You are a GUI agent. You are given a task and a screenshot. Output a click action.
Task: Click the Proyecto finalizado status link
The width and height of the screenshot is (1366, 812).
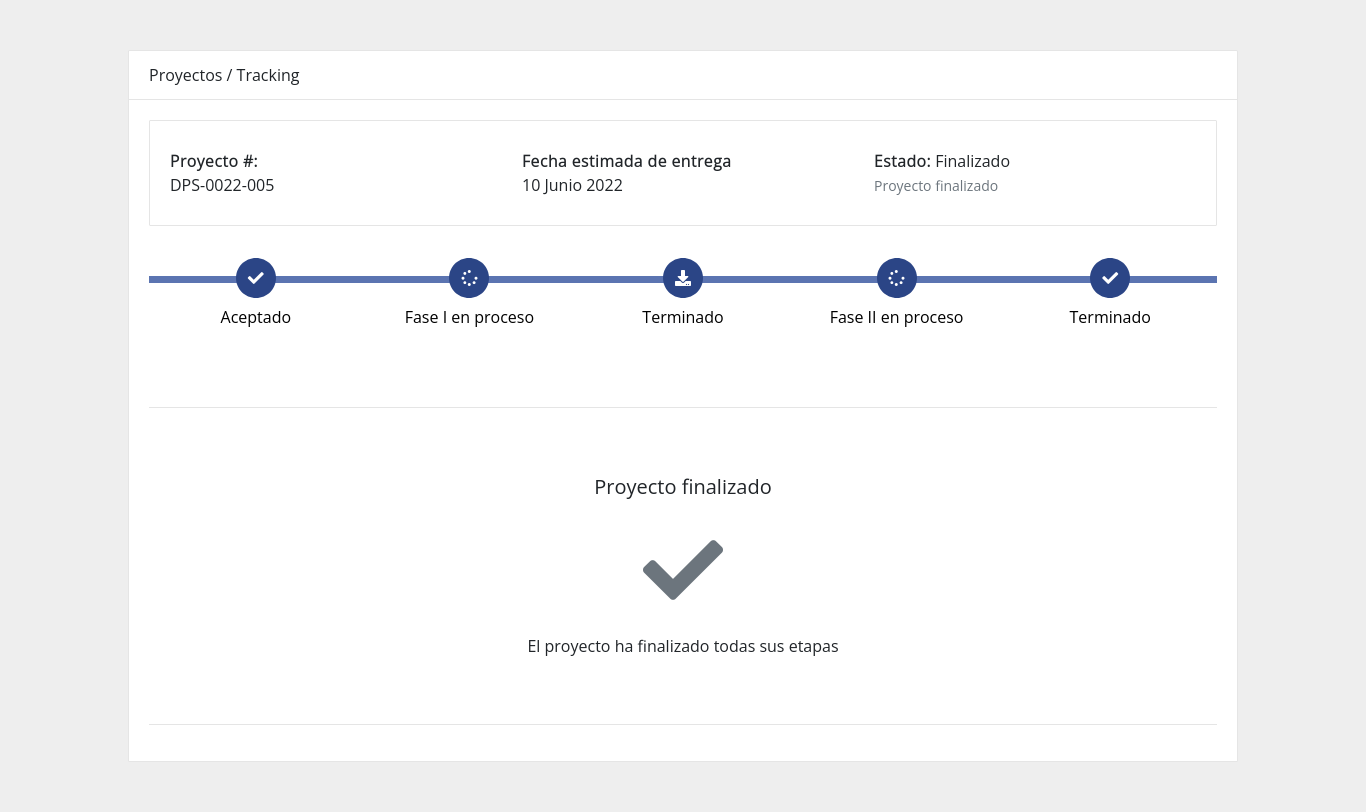click(x=936, y=185)
